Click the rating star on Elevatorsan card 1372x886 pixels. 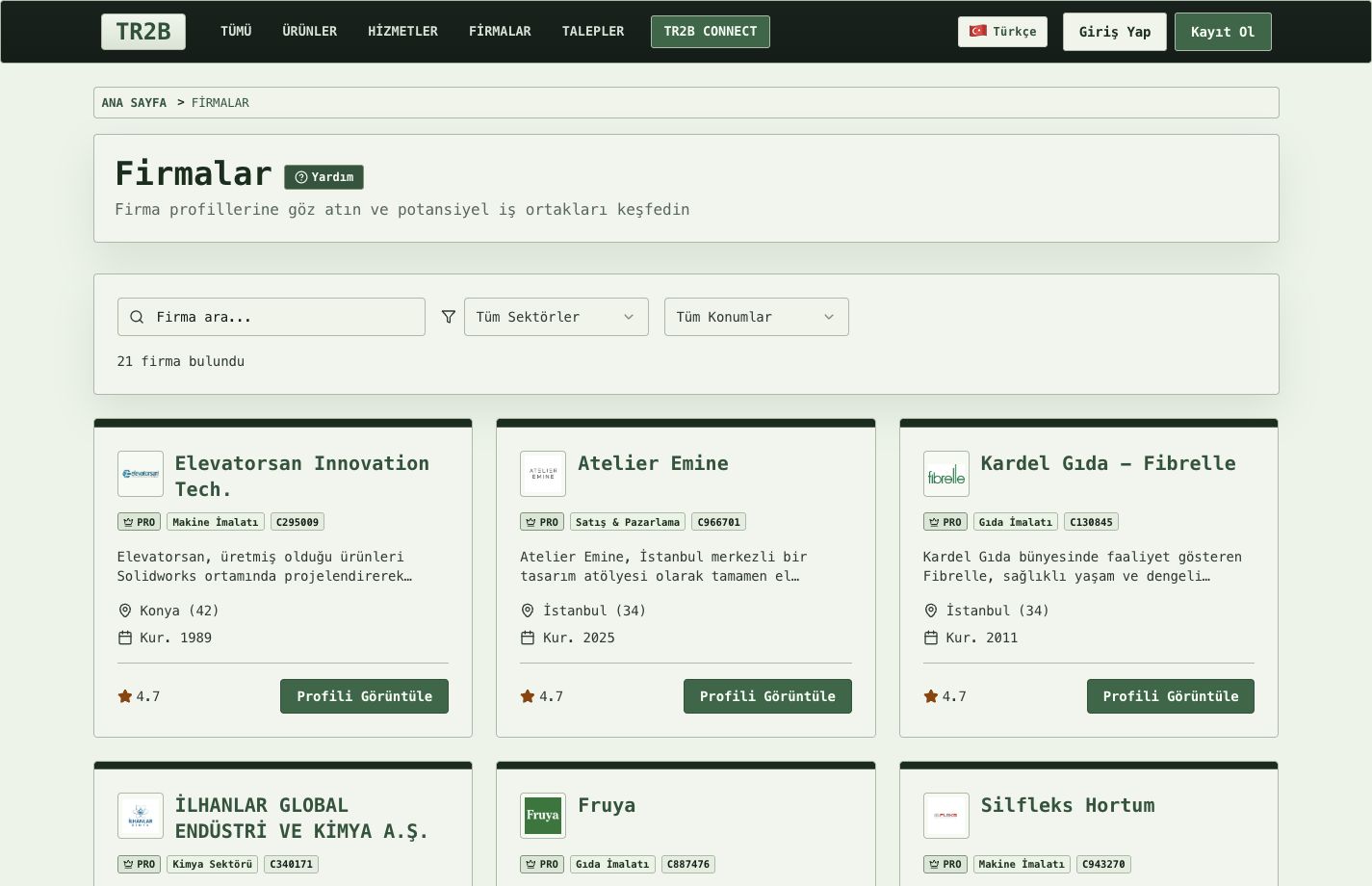pyautogui.click(x=125, y=695)
